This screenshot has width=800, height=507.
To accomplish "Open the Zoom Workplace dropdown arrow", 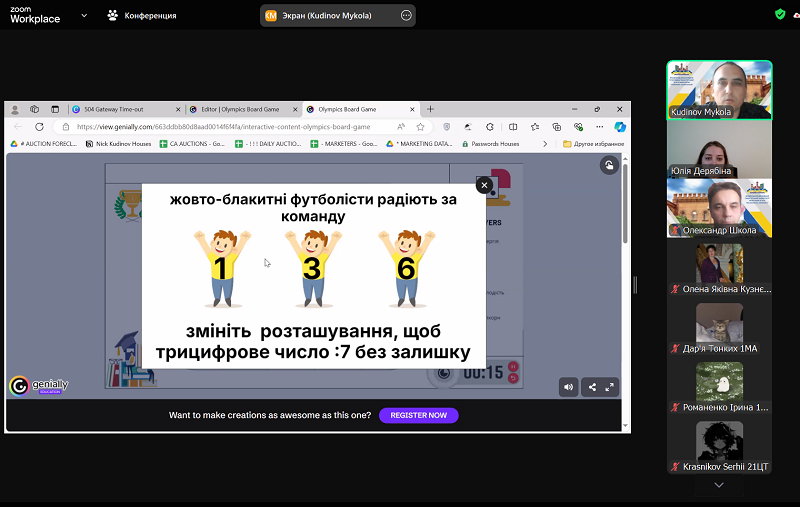I will [84, 15].
